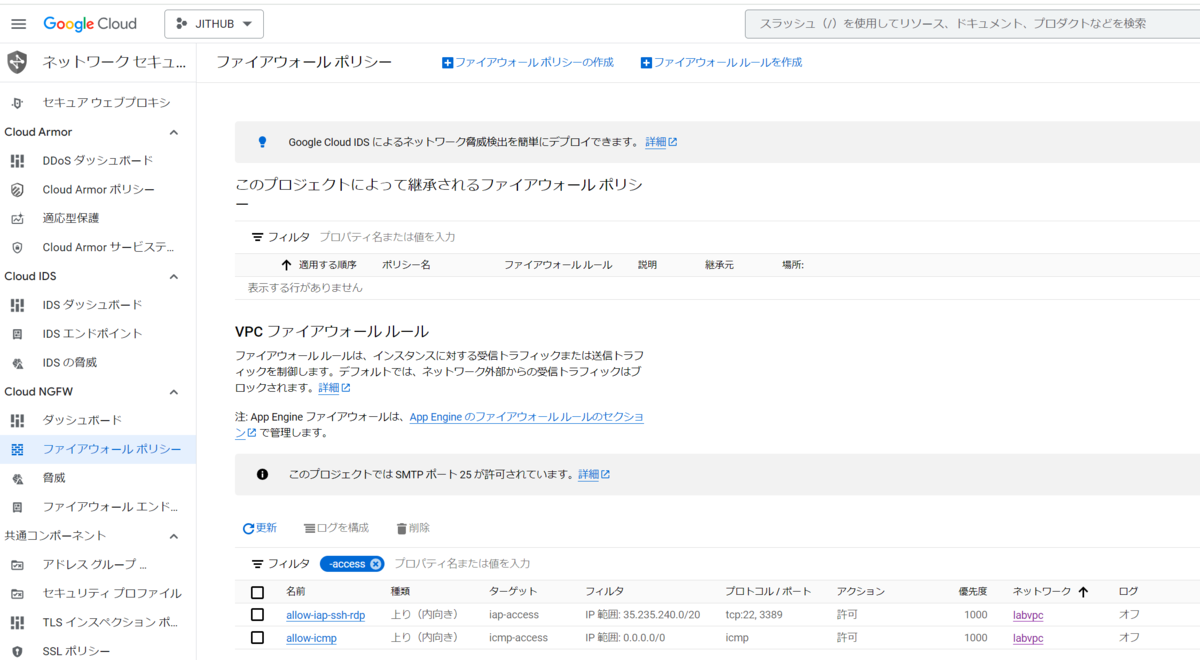Toggle the select-all rules checkbox
The image size is (1200, 660).
point(257,592)
